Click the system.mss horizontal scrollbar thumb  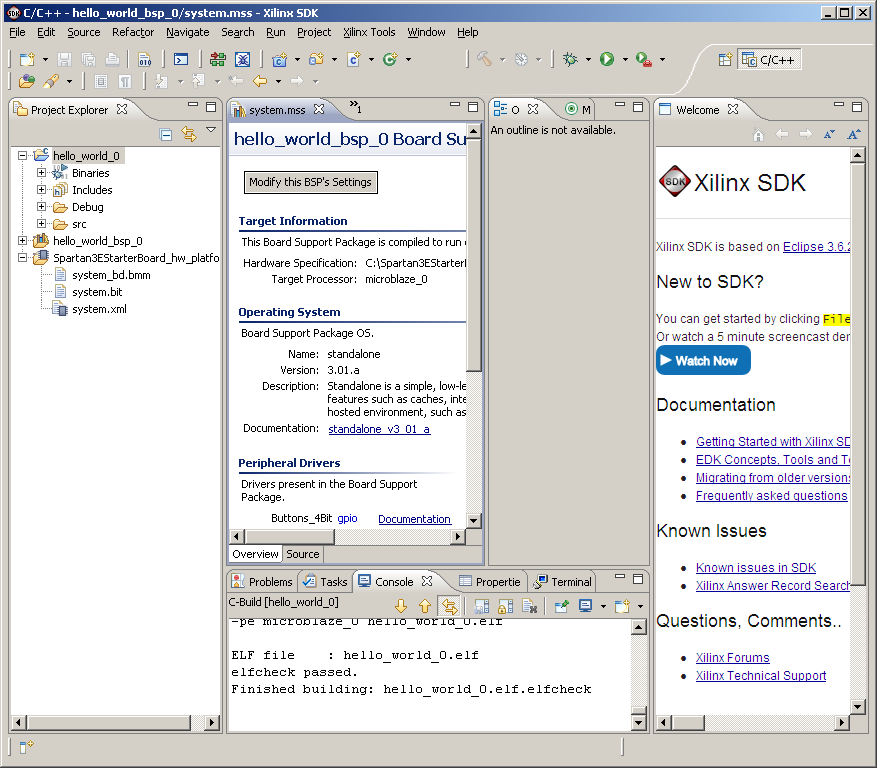click(289, 536)
